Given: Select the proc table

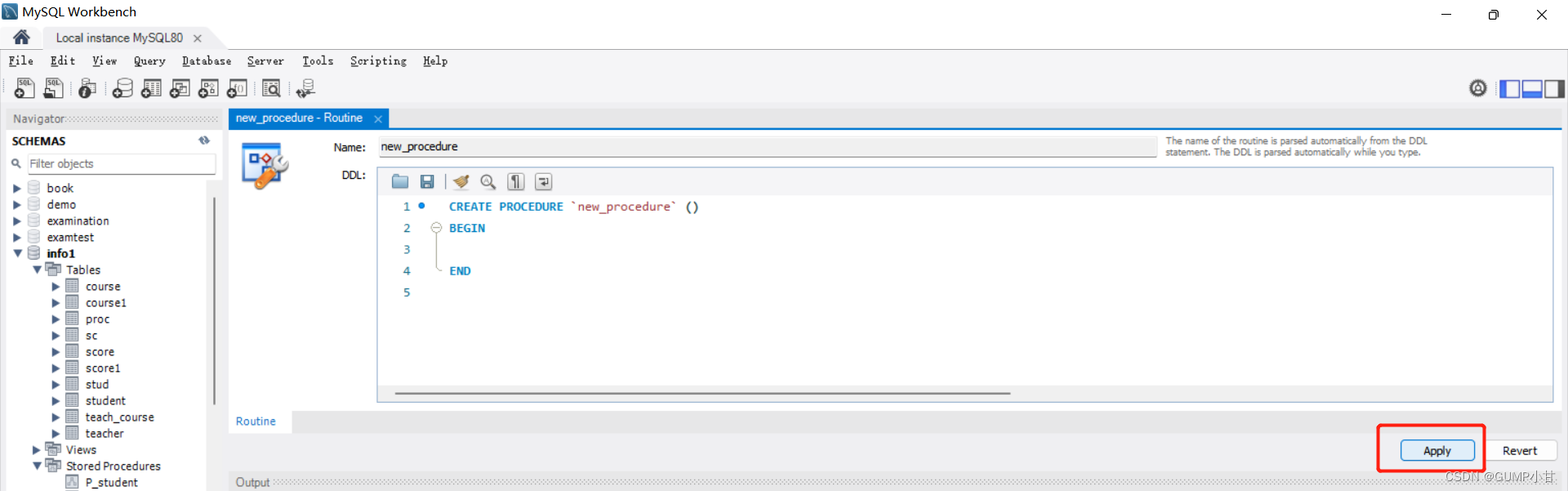Looking at the screenshot, I should [97, 319].
